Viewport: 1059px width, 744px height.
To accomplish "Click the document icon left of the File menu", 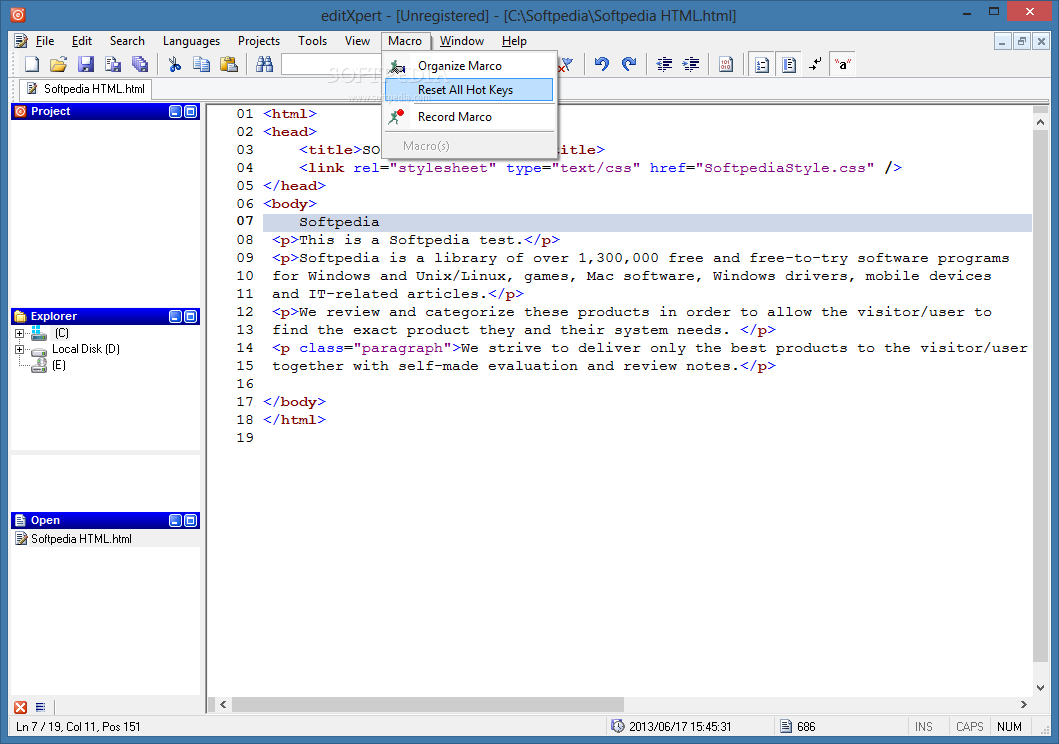I will [x=21, y=41].
